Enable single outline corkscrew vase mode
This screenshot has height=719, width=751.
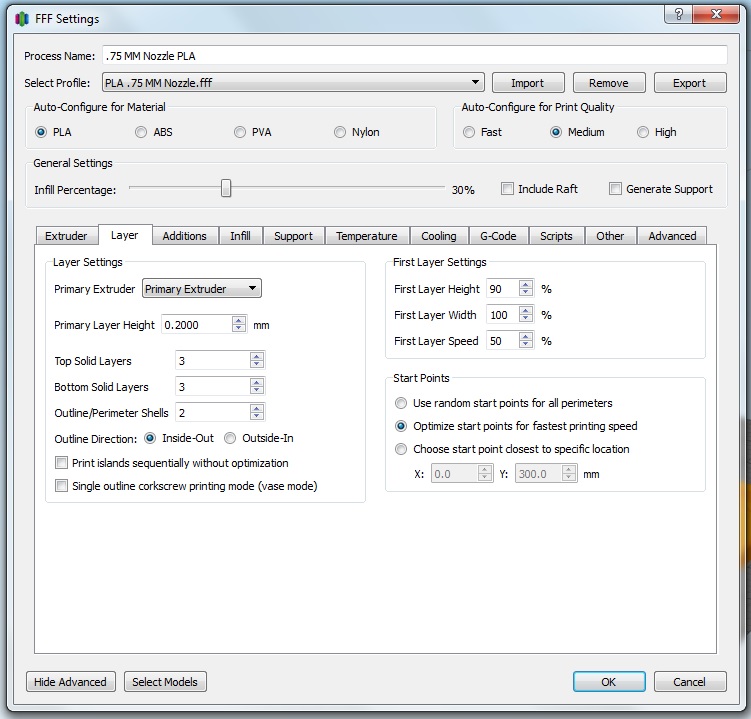click(x=62, y=486)
